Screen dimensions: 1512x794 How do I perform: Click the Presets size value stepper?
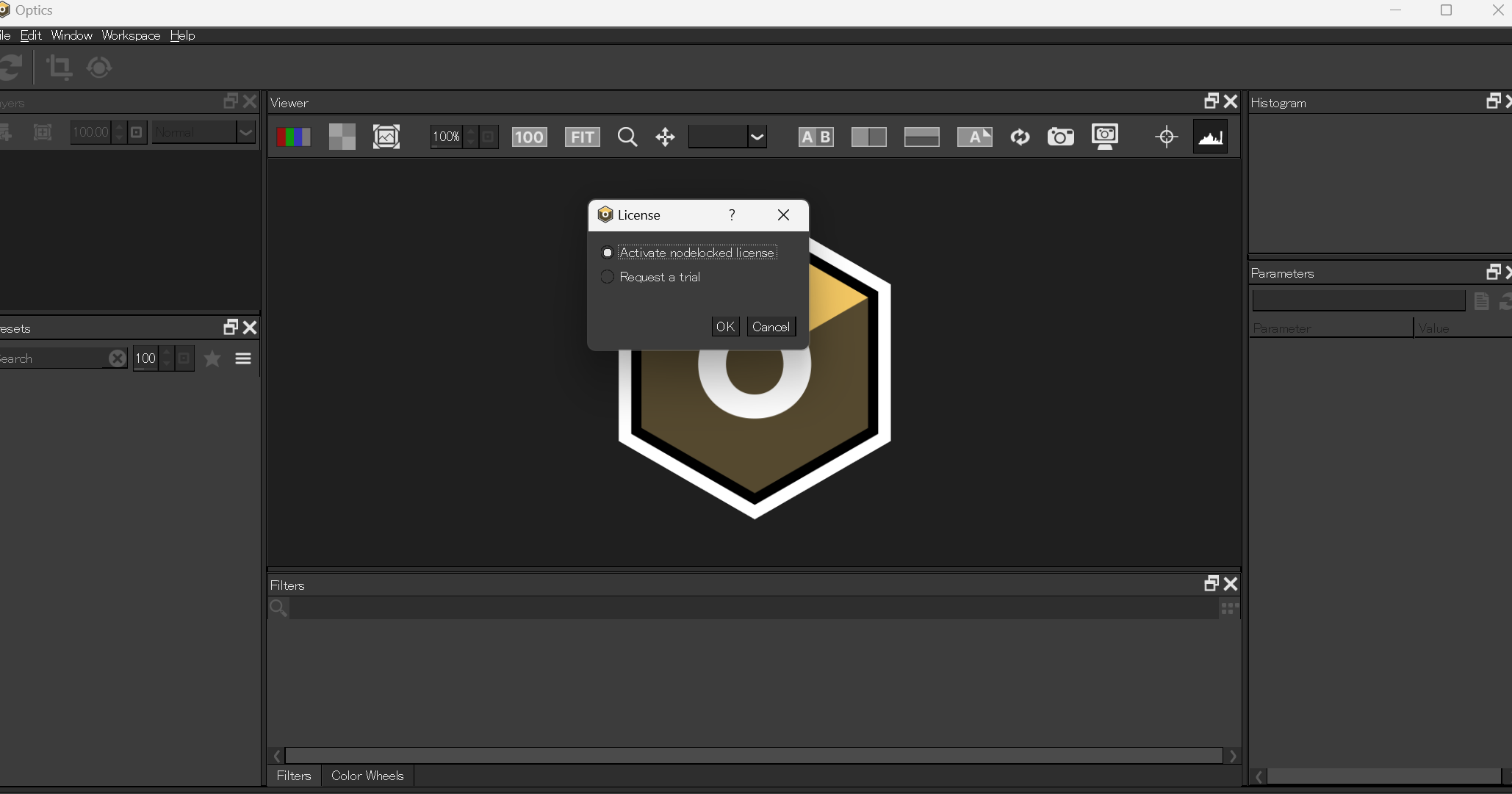[x=167, y=358]
